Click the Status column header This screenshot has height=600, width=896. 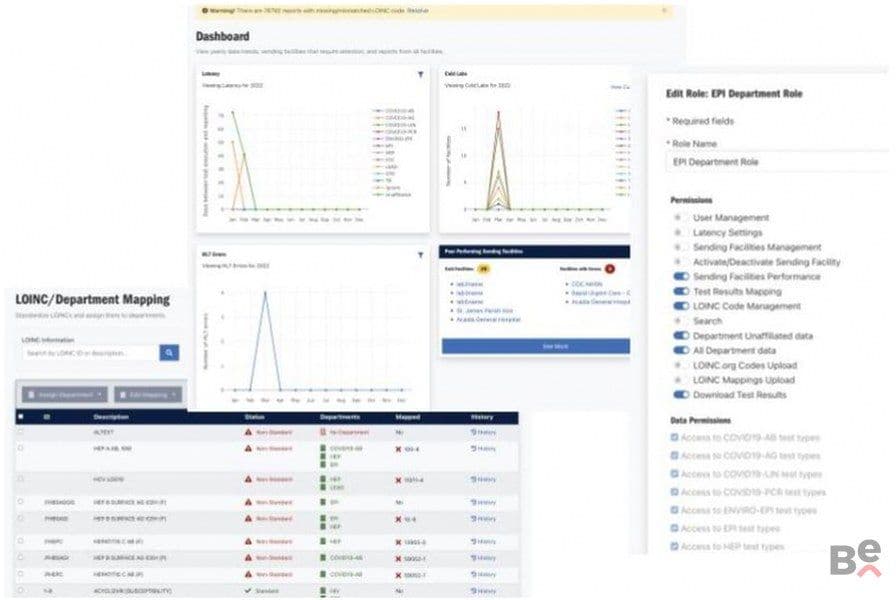point(254,417)
